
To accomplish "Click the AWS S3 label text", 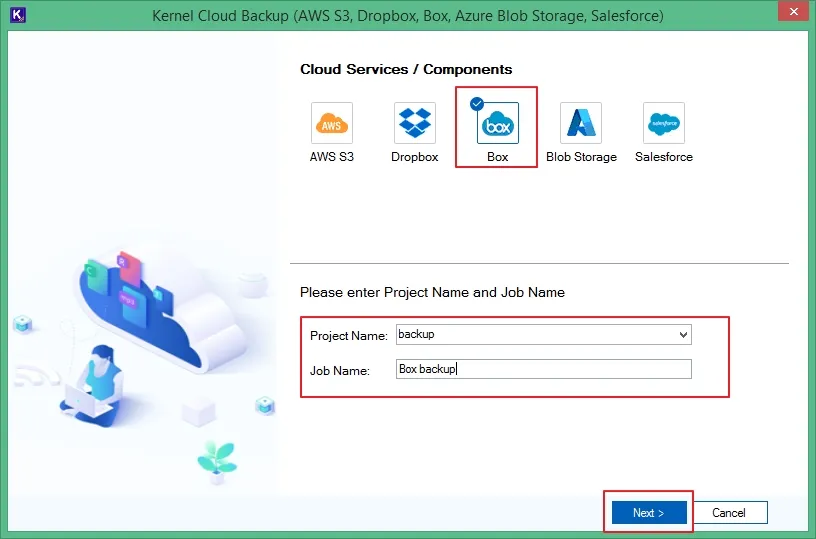I will click(x=332, y=157).
